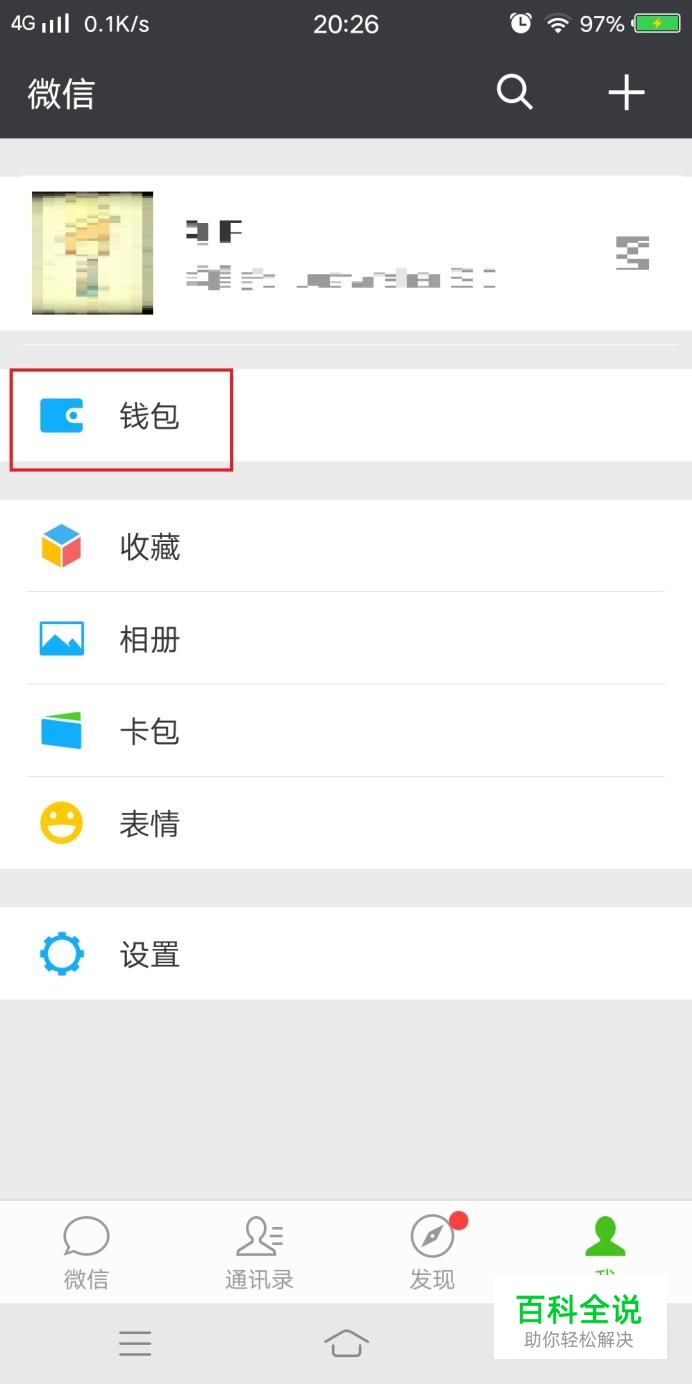Switch to the 发现 discover tab

(x=432, y=1252)
